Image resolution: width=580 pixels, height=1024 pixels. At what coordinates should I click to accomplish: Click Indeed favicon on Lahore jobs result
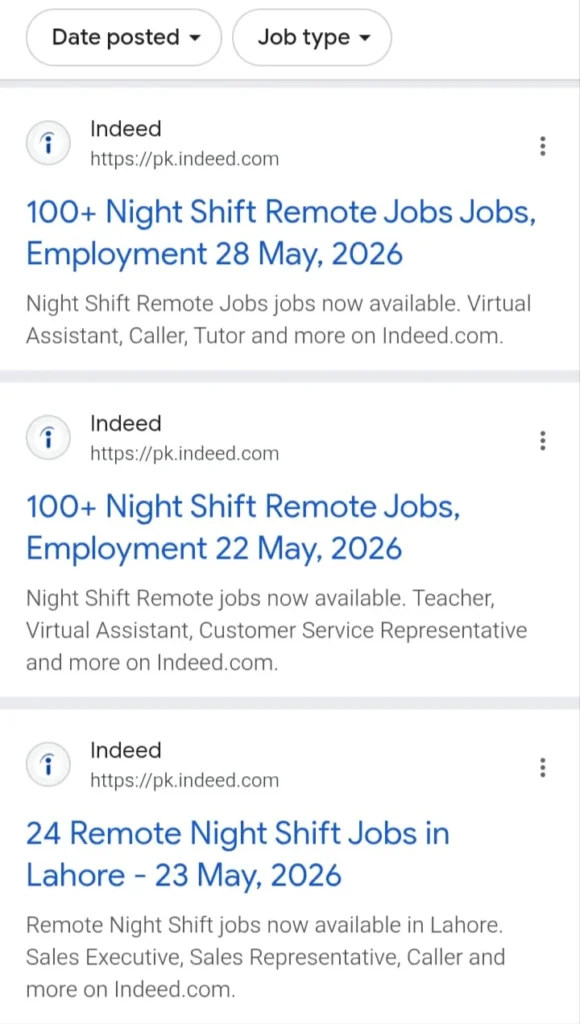point(47,764)
